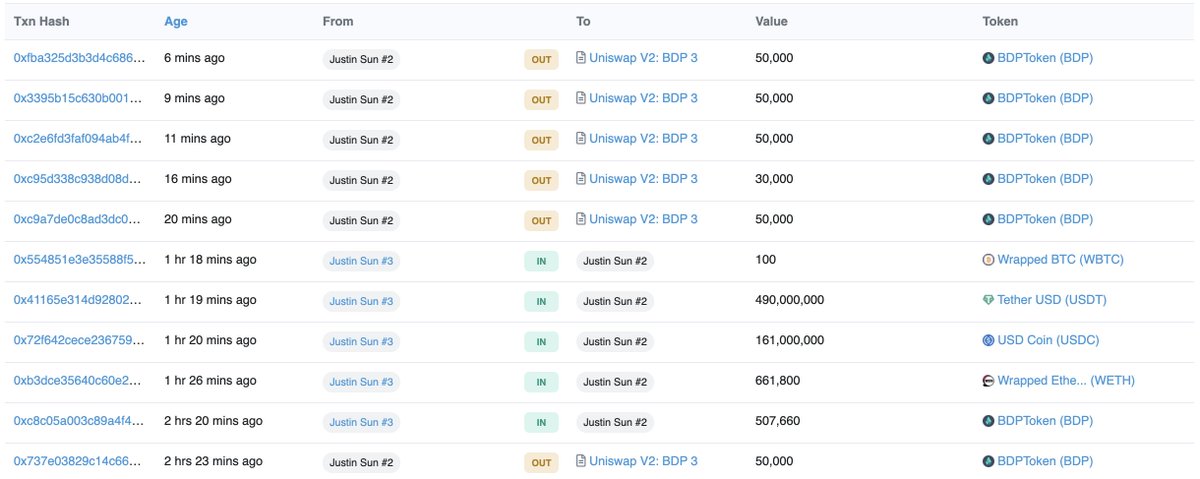Click contract file icon in 2 hrs 23 mins row
The image size is (1200, 479).
[x=581, y=461]
